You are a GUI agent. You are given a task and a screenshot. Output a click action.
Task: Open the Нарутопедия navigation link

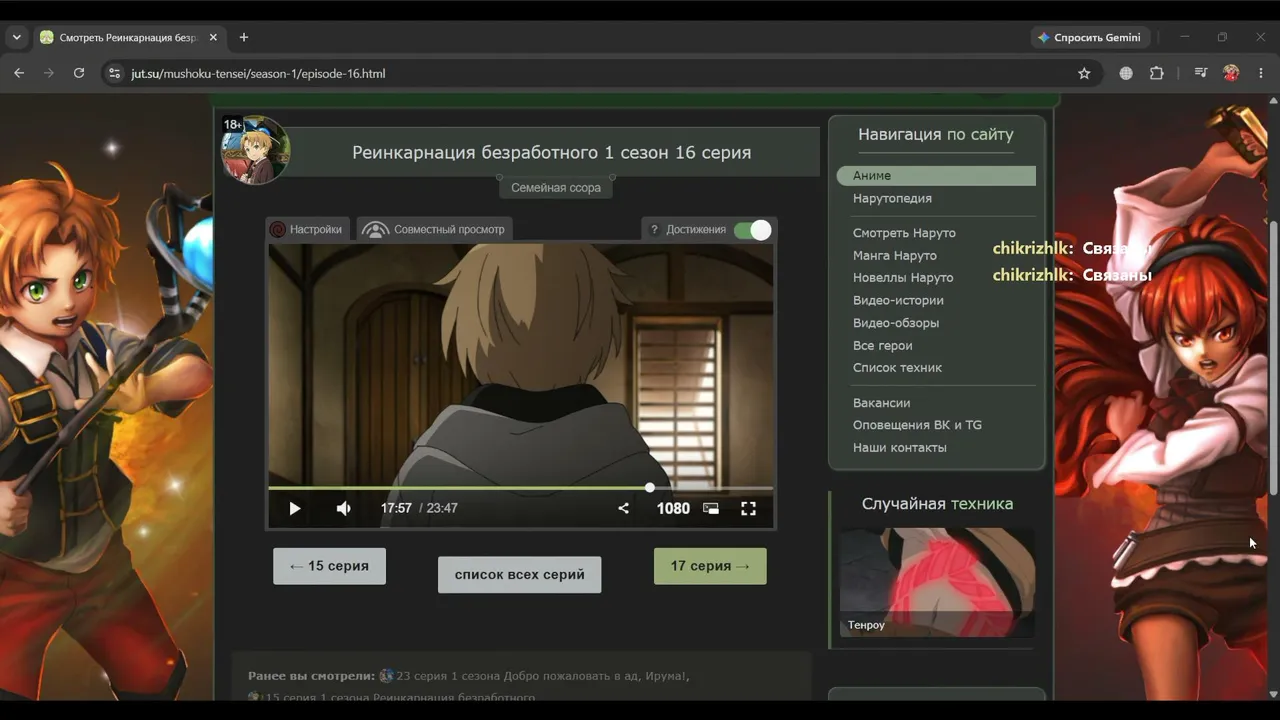(x=892, y=198)
